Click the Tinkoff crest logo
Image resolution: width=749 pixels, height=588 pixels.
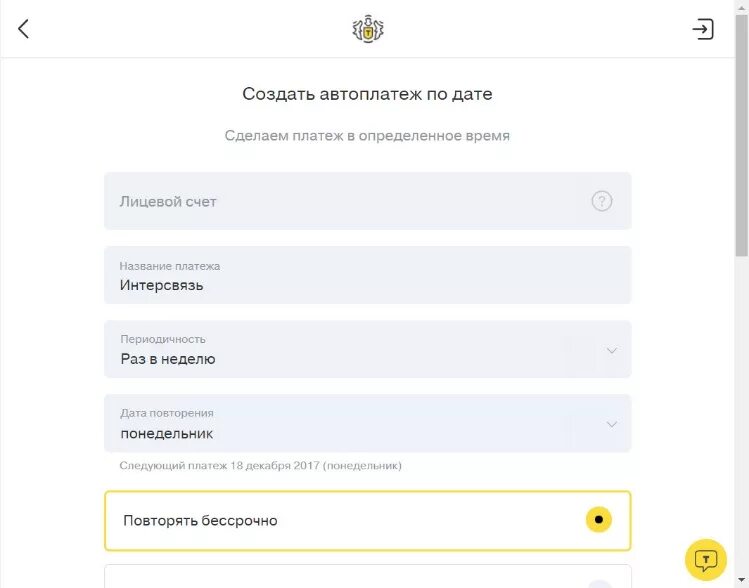[x=368, y=29]
